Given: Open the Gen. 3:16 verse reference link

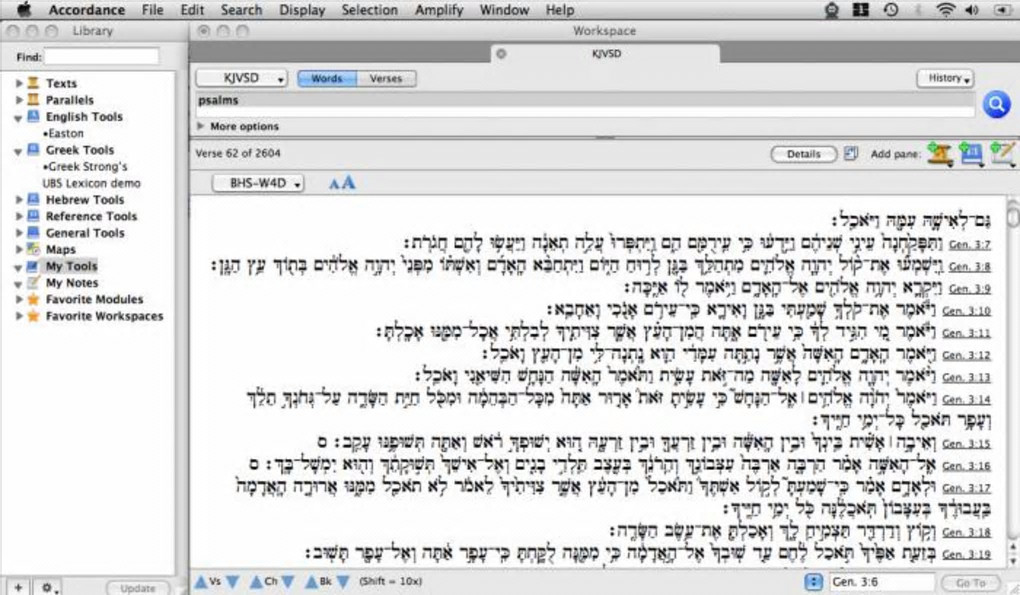Looking at the screenshot, I should (x=966, y=466).
